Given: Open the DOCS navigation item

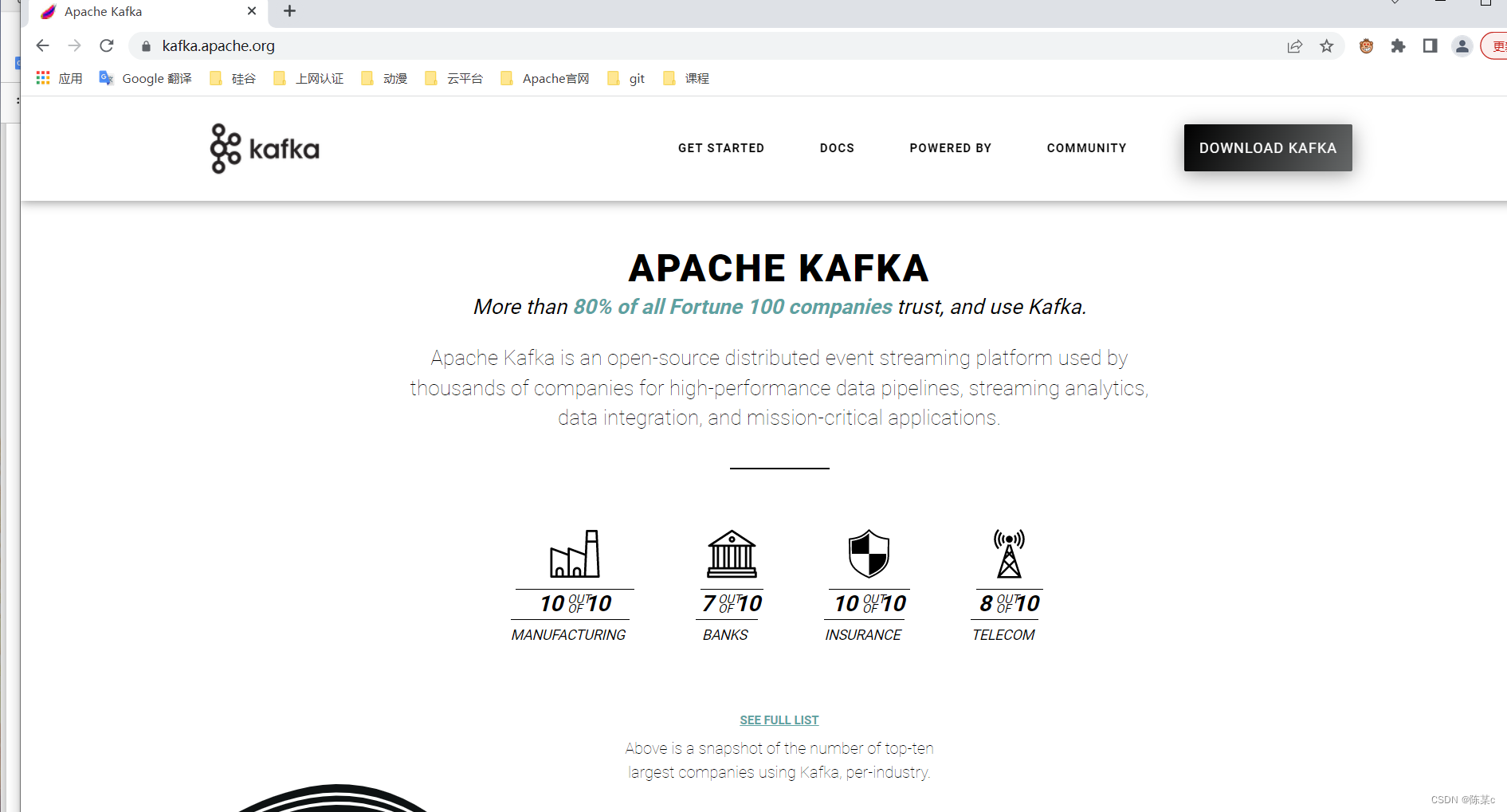Looking at the screenshot, I should pyautogui.click(x=837, y=148).
